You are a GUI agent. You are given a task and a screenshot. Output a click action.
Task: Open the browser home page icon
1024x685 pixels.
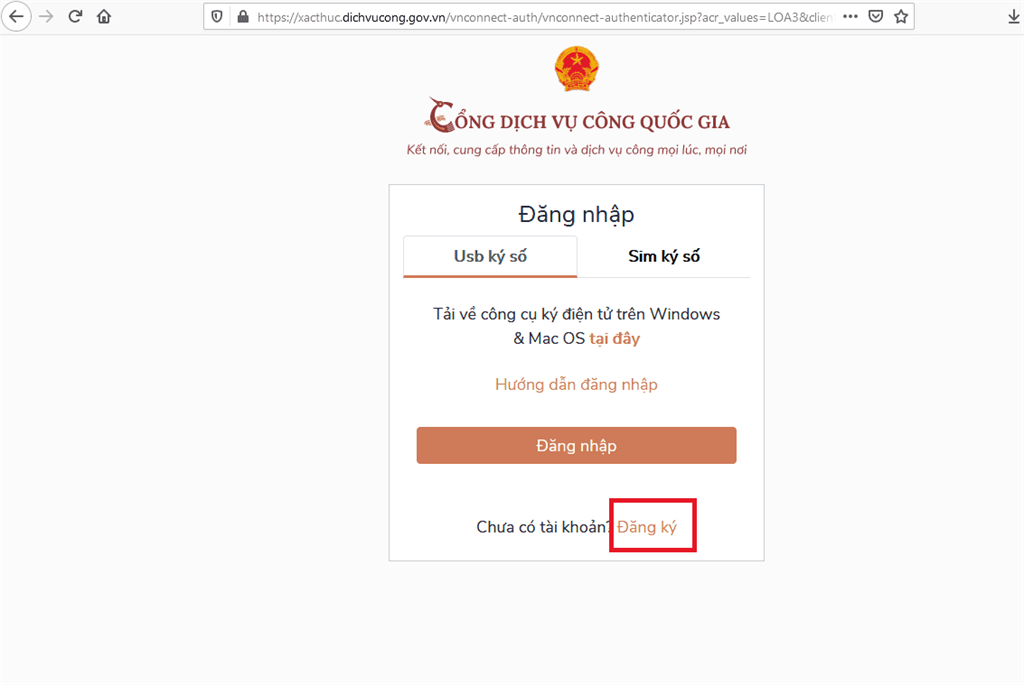[x=104, y=16]
